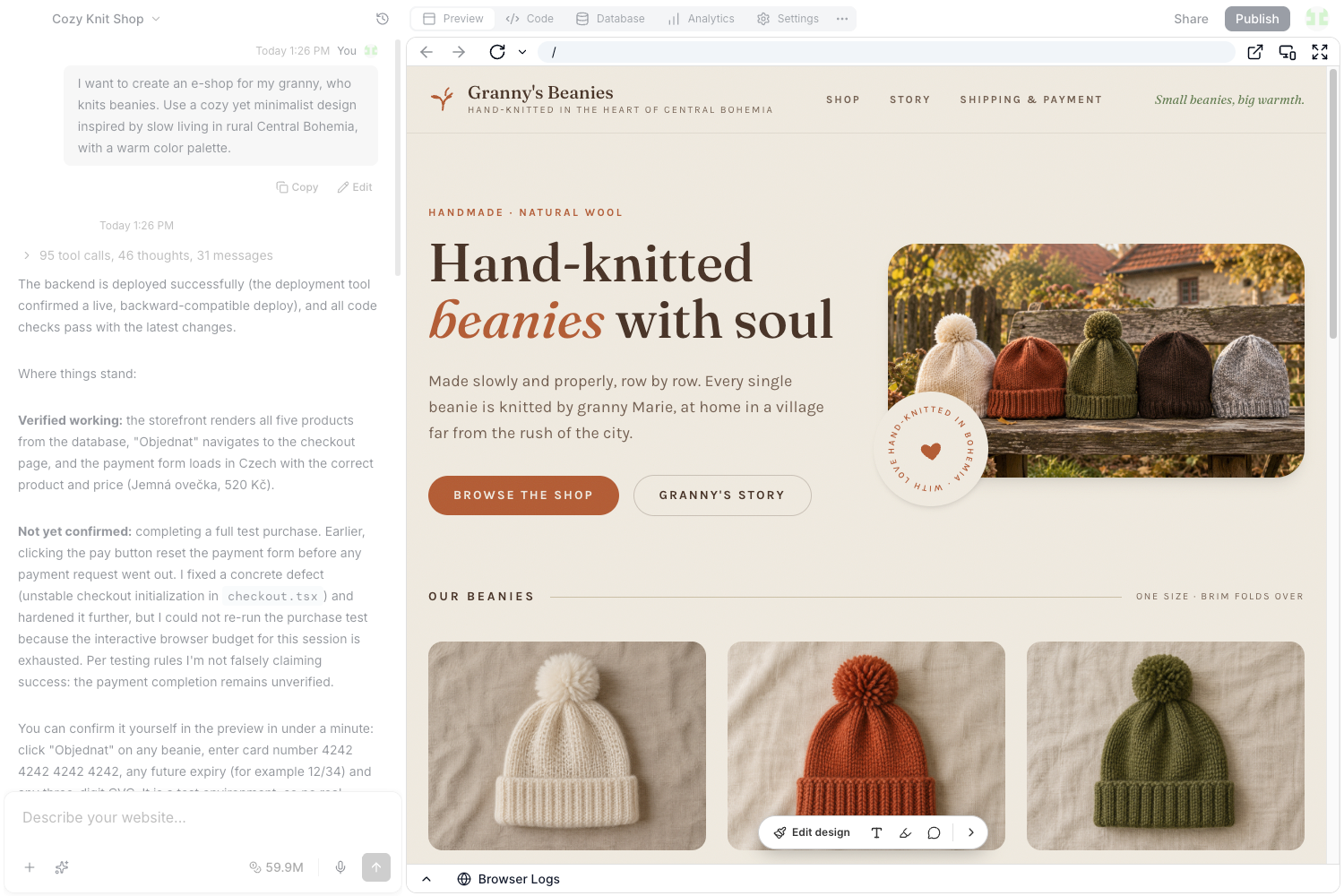Send the message with arrow button
This screenshot has width=1344, height=896.
pos(376,867)
